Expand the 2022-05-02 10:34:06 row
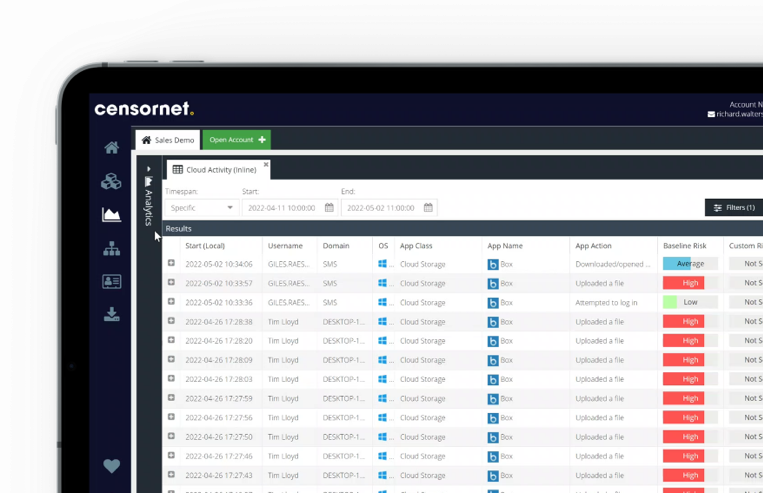The height and width of the screenshot is (493, 763). pos(171,264)
